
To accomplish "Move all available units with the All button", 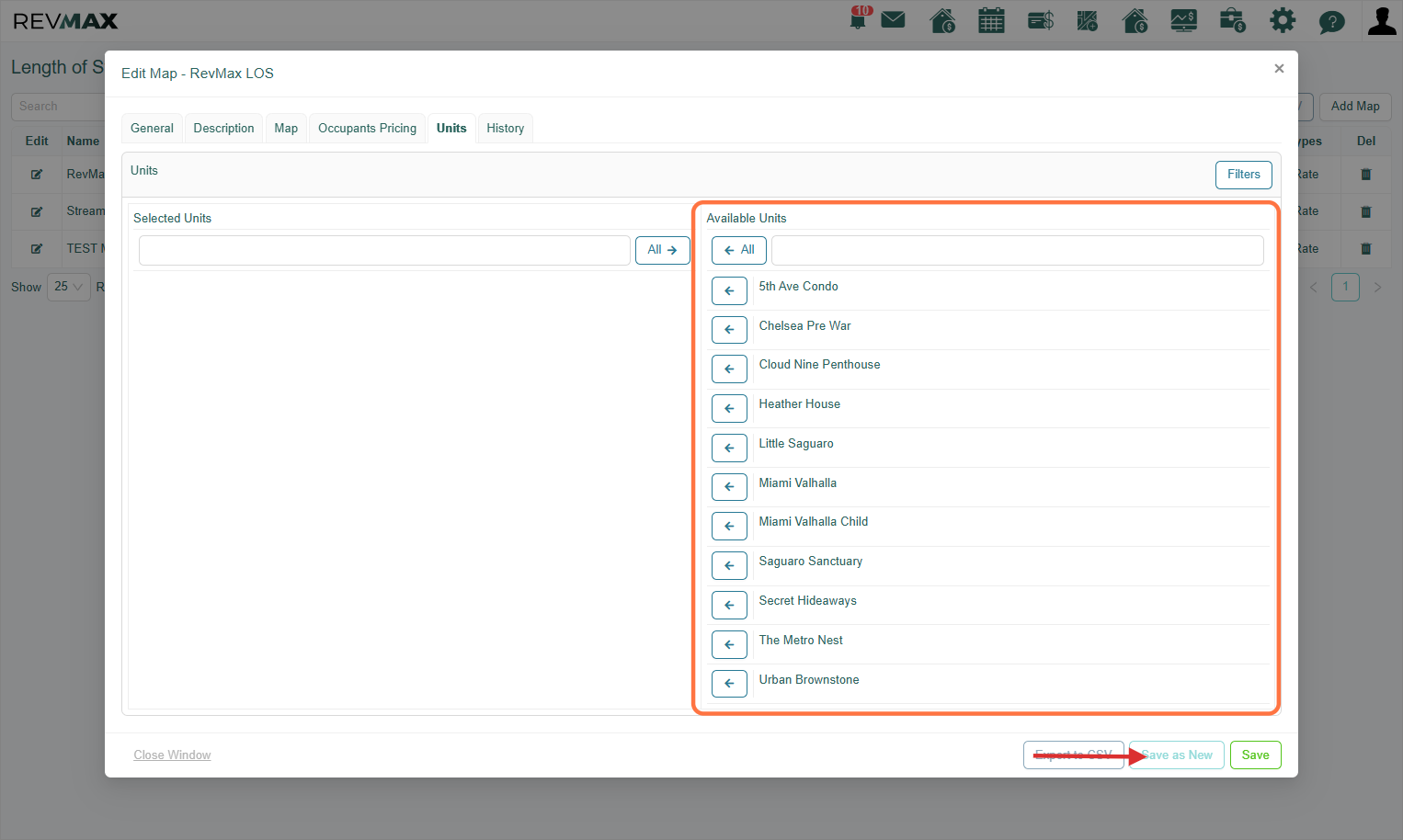I will [738, 250].
